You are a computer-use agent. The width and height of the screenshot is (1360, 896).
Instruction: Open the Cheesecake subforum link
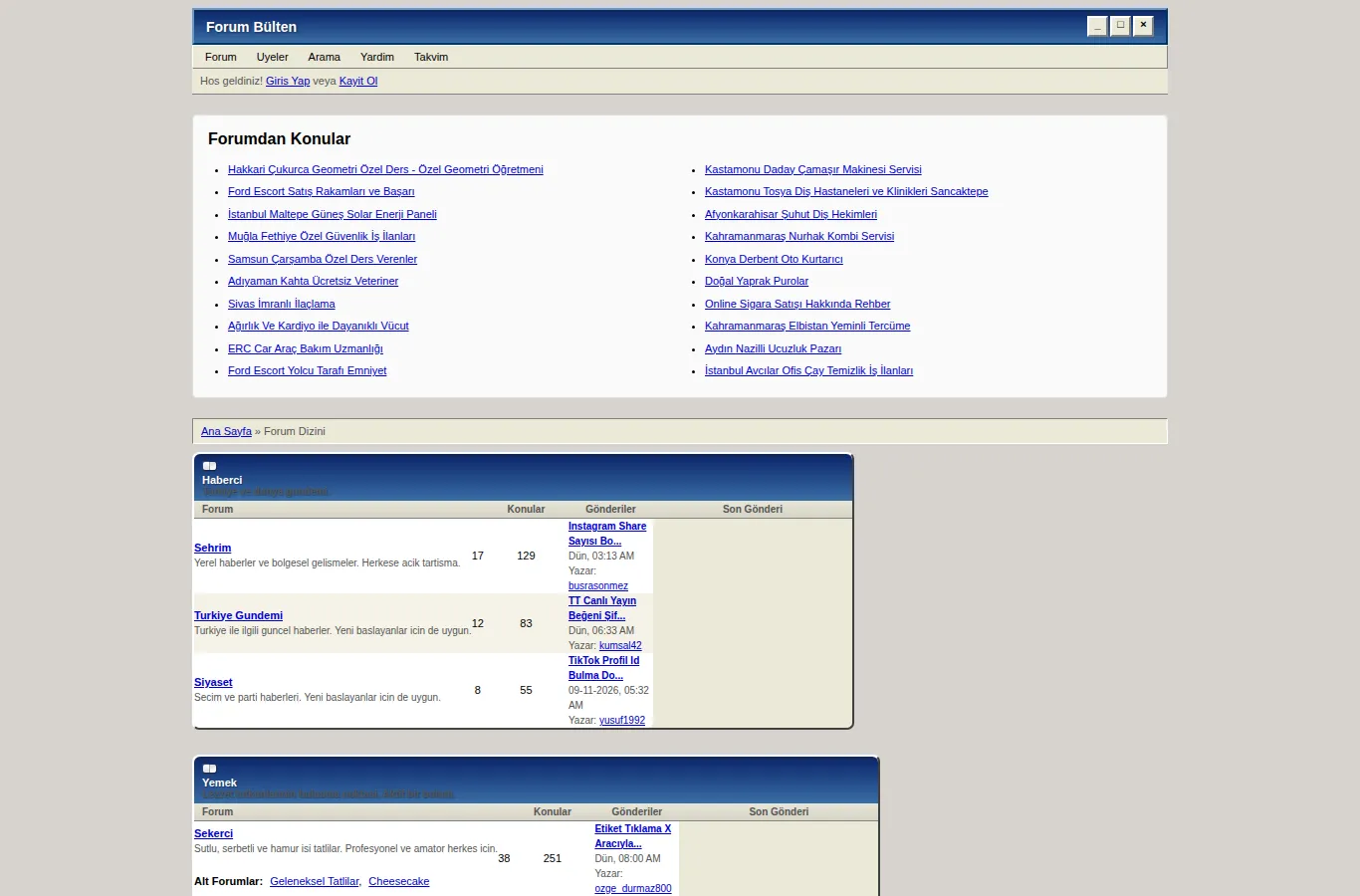pos(398,882)
